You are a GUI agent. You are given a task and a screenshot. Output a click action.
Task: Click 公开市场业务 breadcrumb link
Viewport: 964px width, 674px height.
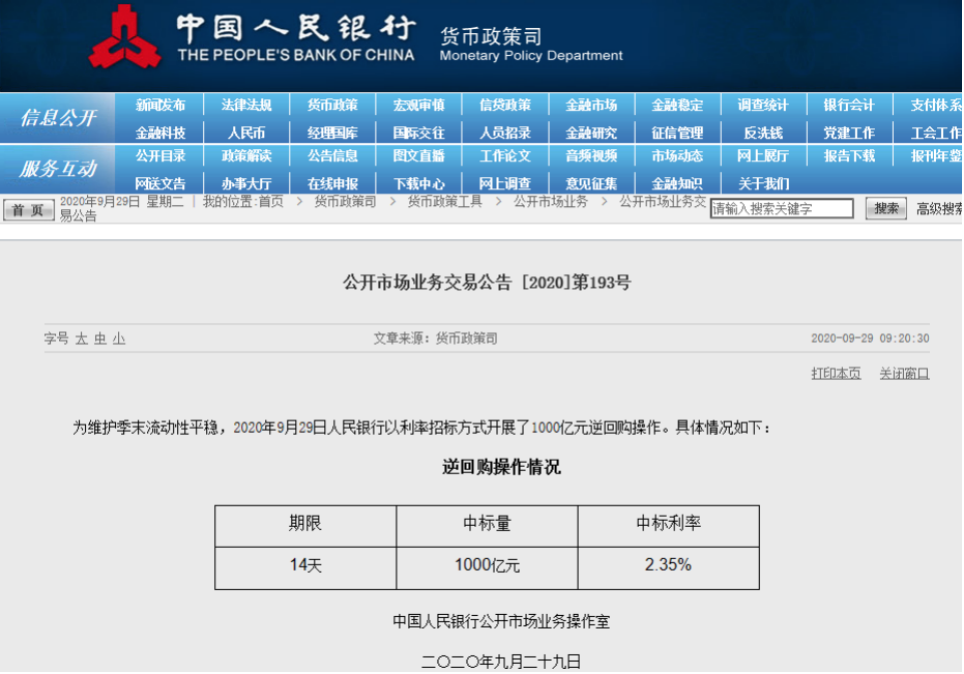pos(551,201)
